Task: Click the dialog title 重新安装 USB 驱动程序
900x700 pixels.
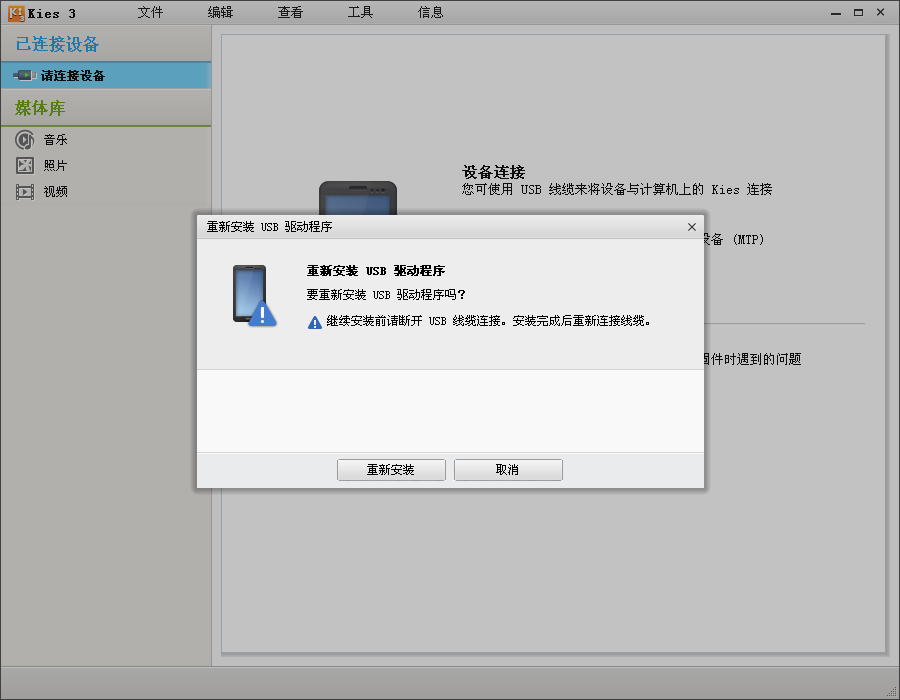Action: pos(269,227)
